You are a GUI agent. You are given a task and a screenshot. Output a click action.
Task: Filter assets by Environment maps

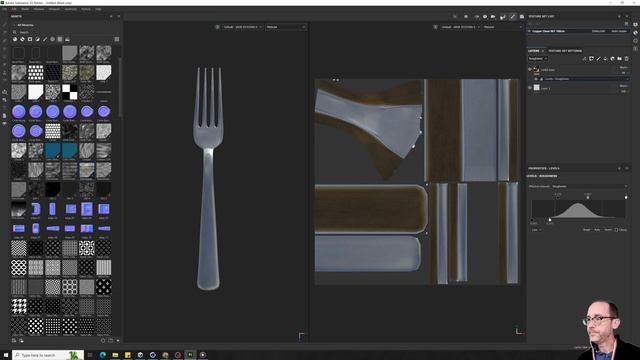(x=67, y=39)
